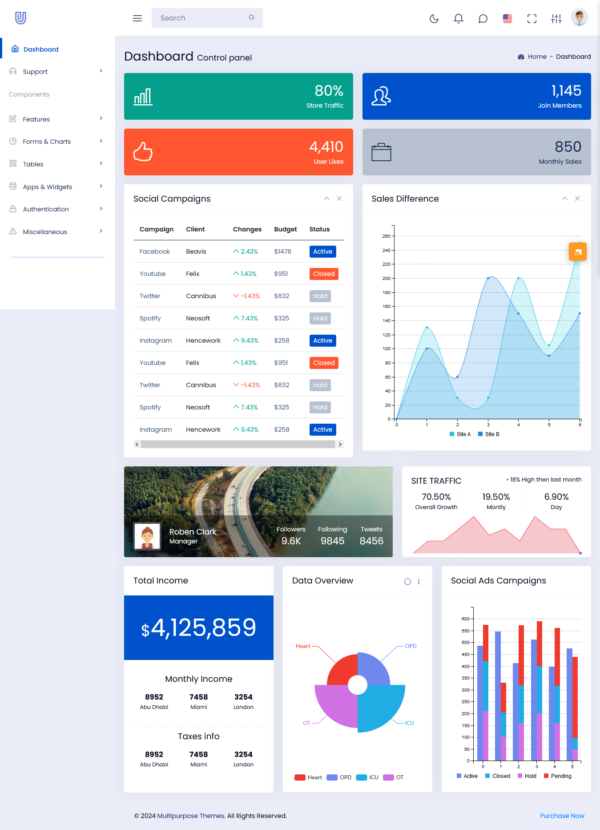Open the settings sliders icon
Image resolution: width=600 pixels, height=830 pixels.
[556, 19]
